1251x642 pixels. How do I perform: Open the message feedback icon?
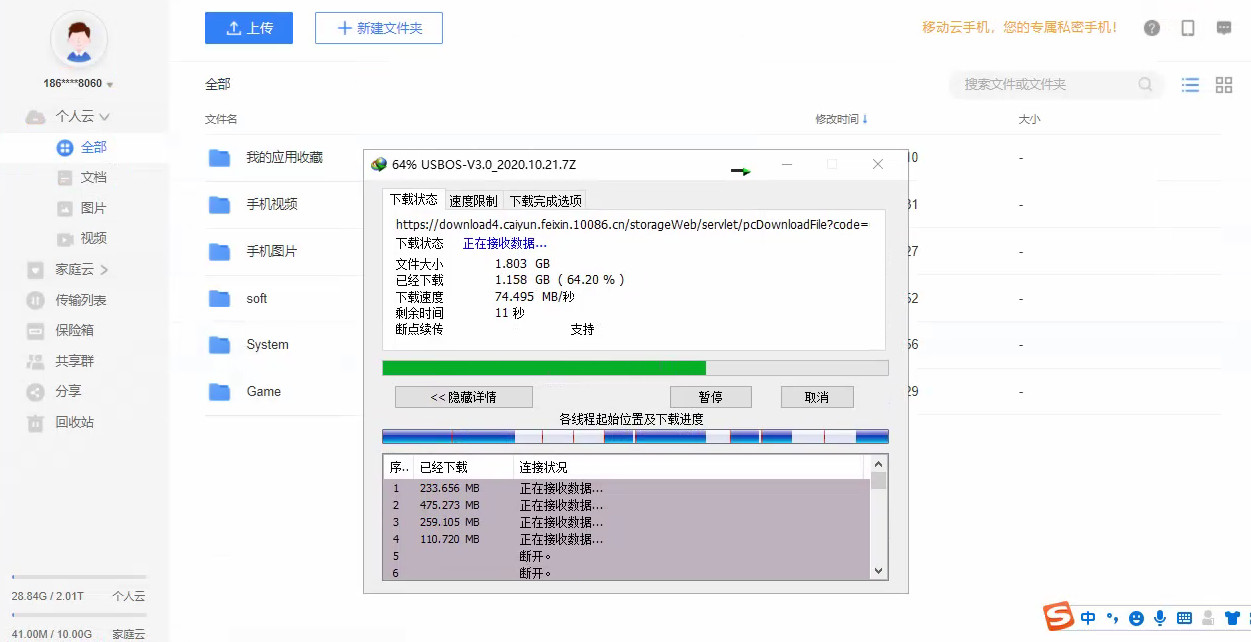click(x=1224, y=28)
